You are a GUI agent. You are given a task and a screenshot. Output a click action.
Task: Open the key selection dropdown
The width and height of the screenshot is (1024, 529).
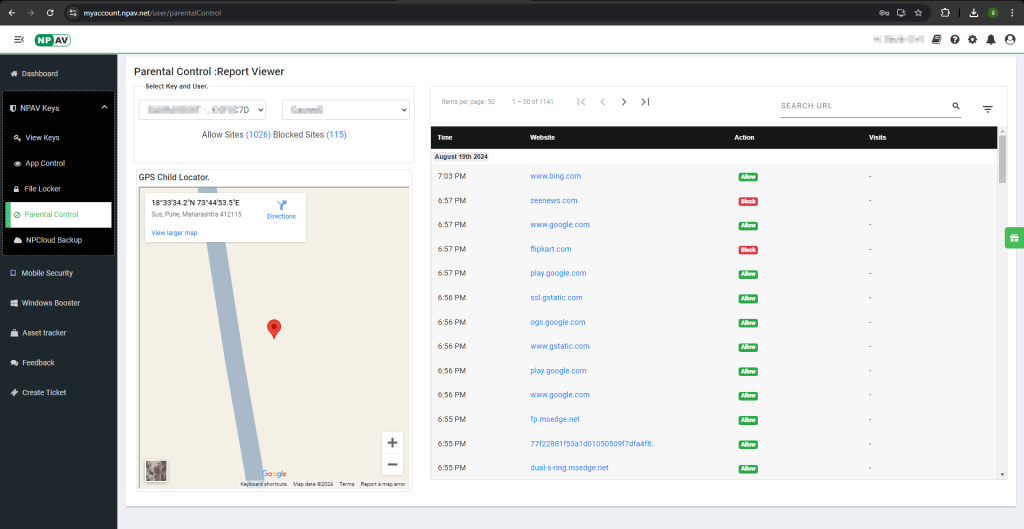point(202,110)
